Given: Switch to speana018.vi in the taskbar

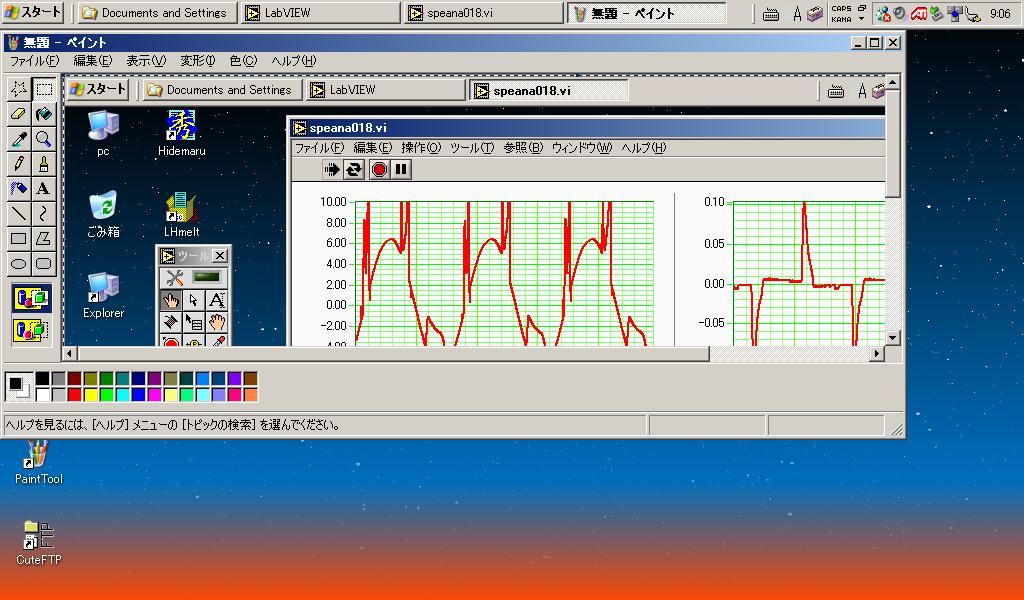Looking at the screenshot, I should tap(483, 13).
